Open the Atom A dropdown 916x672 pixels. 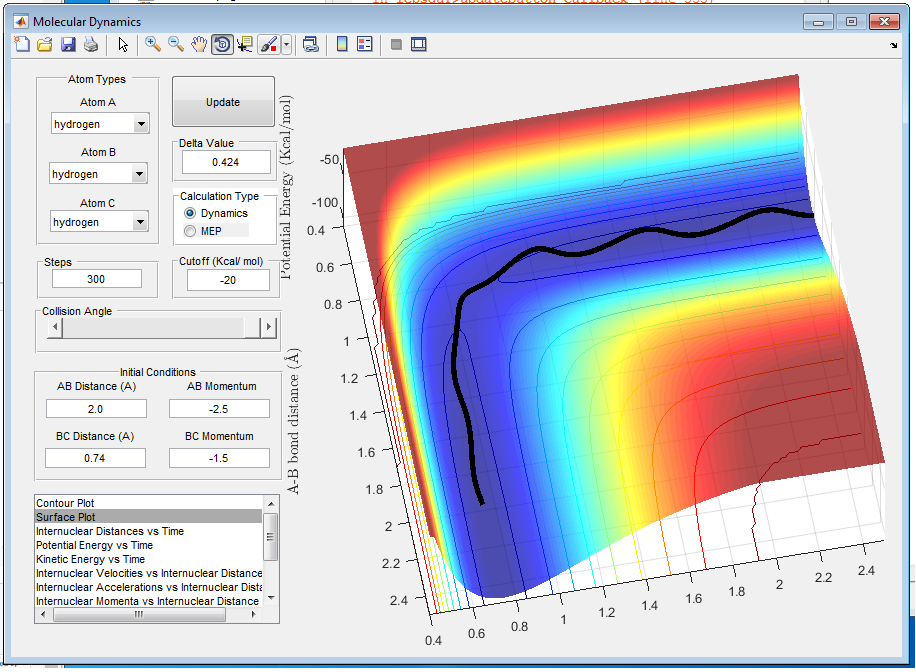point(140,124)
